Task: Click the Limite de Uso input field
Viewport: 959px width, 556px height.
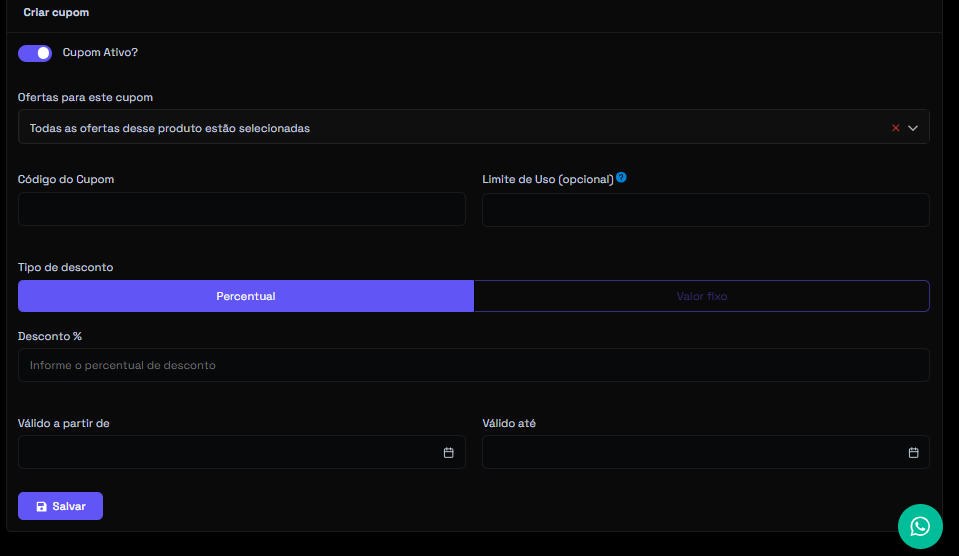Action: 705,209
